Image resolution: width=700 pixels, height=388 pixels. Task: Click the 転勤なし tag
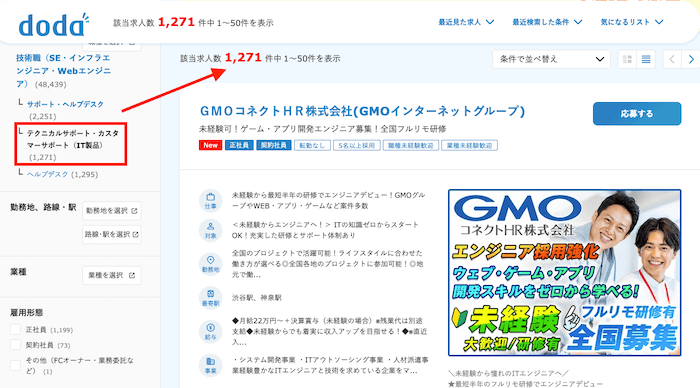point(312,145)
